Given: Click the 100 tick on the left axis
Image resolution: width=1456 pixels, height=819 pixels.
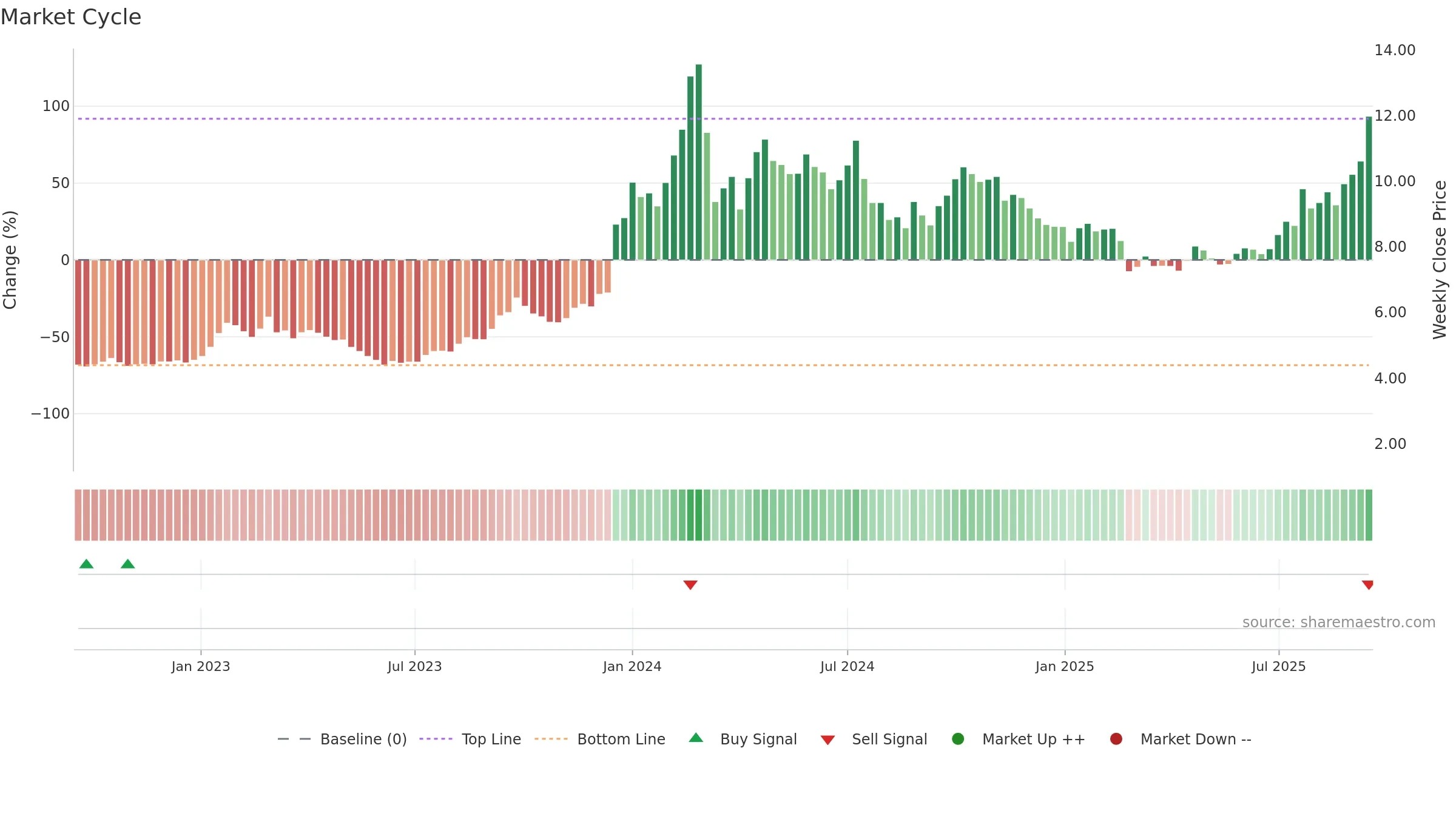Looking at the screenshot, I should pos(56,106).
